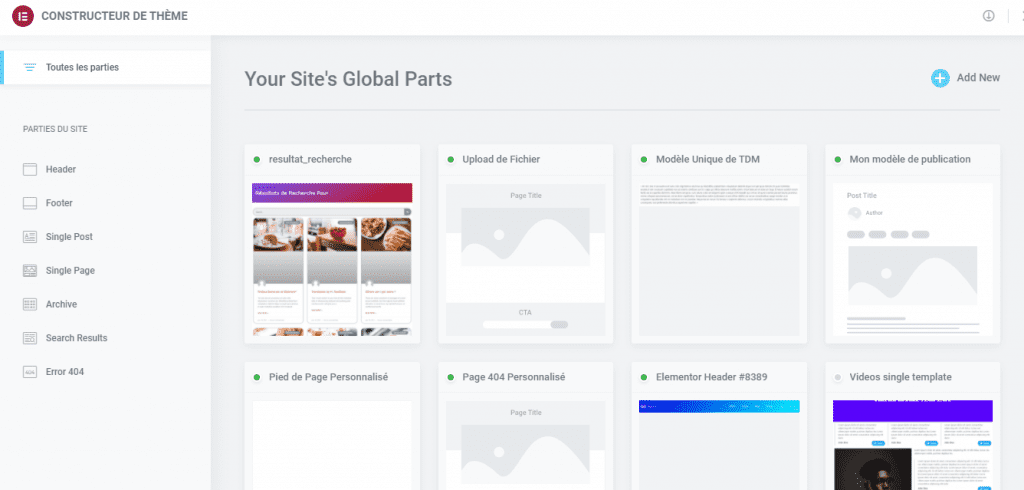The image size is (1024, 490).
Task: Open the Single Post site part
Action: [69, 237]
